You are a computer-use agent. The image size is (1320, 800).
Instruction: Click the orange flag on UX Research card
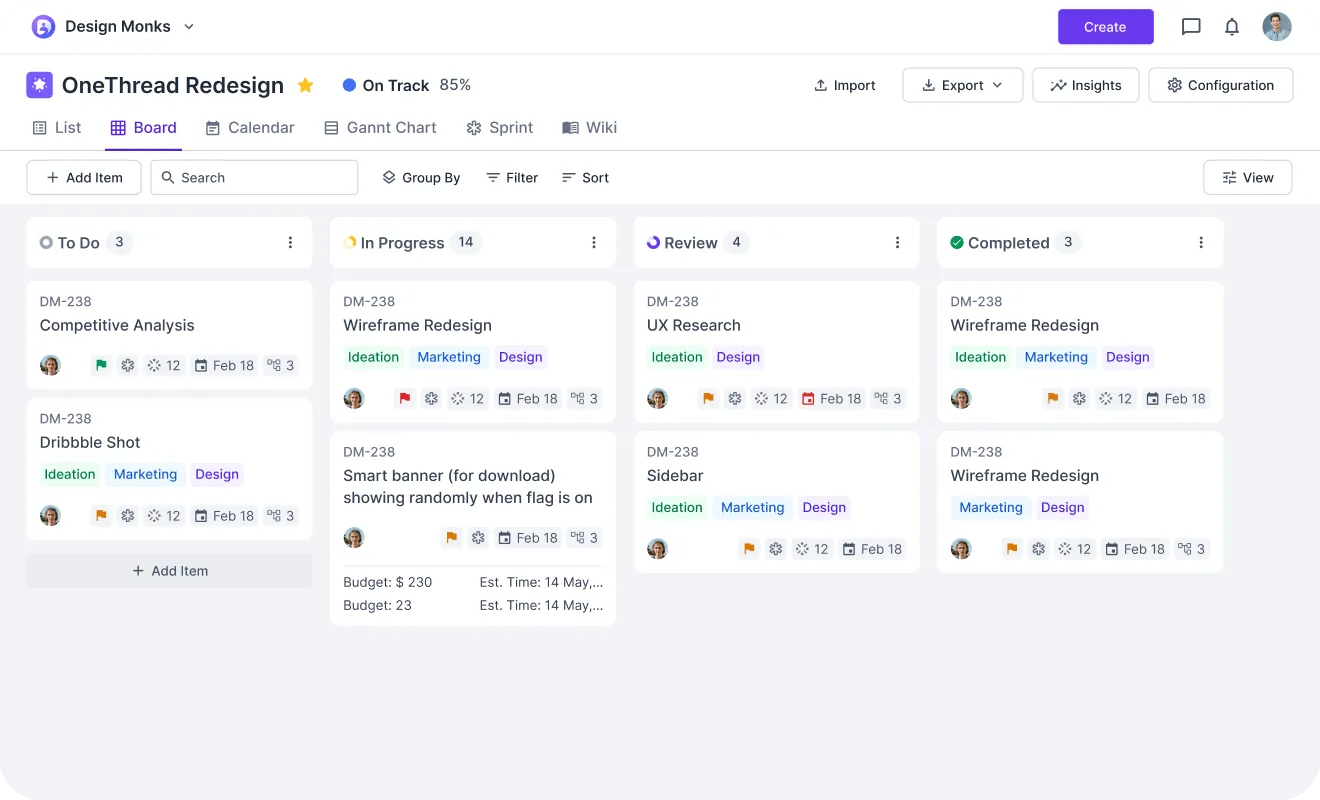(x=708, y=398)
